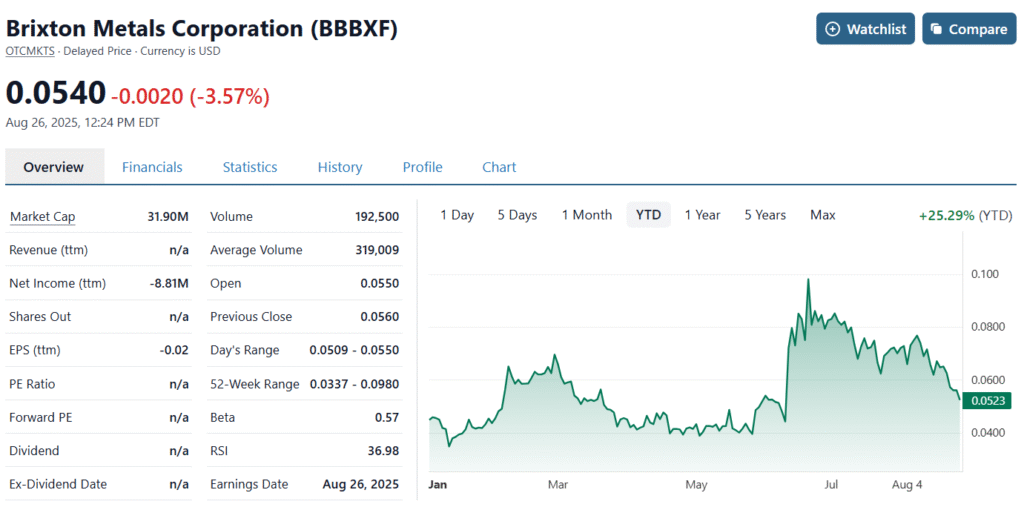Select the YTD chart range
This screenshot has width=1024, height=507.
pyautogui.click(x=649, y=215)
